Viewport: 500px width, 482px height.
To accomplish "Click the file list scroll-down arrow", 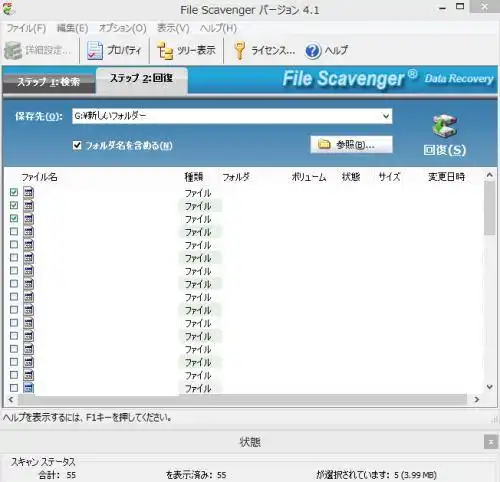I will pos(489,387).
